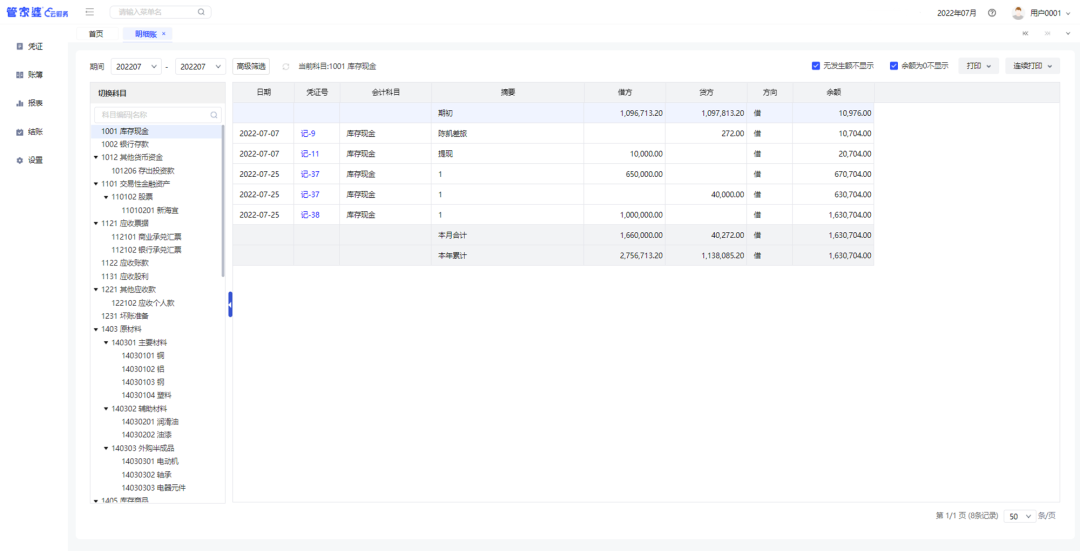Switch to the 首页 tab
This screenshot has width=1080, height=551.
(x=96, y=34)
